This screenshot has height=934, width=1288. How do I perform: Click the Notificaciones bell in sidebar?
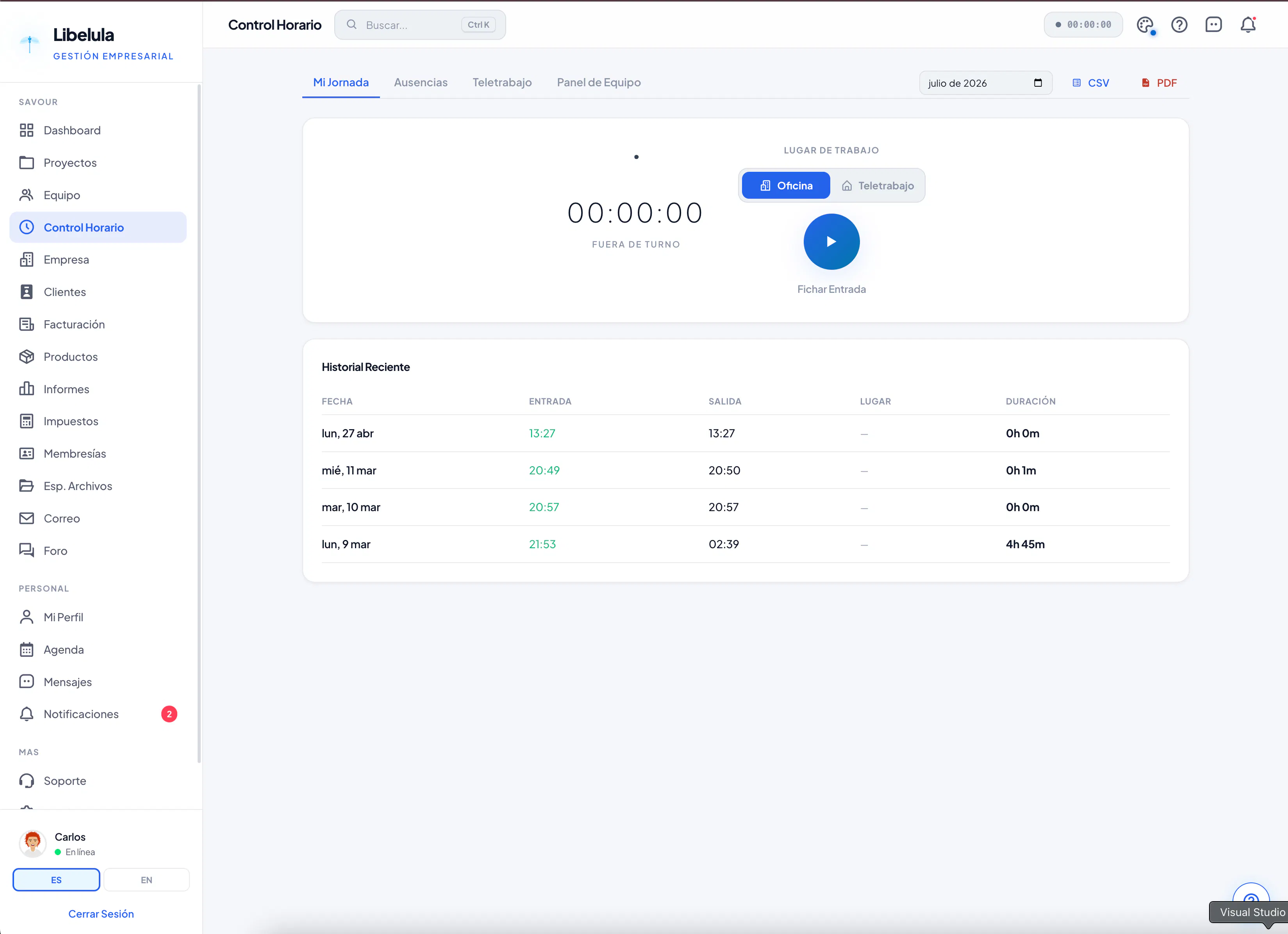click(27, 714)
